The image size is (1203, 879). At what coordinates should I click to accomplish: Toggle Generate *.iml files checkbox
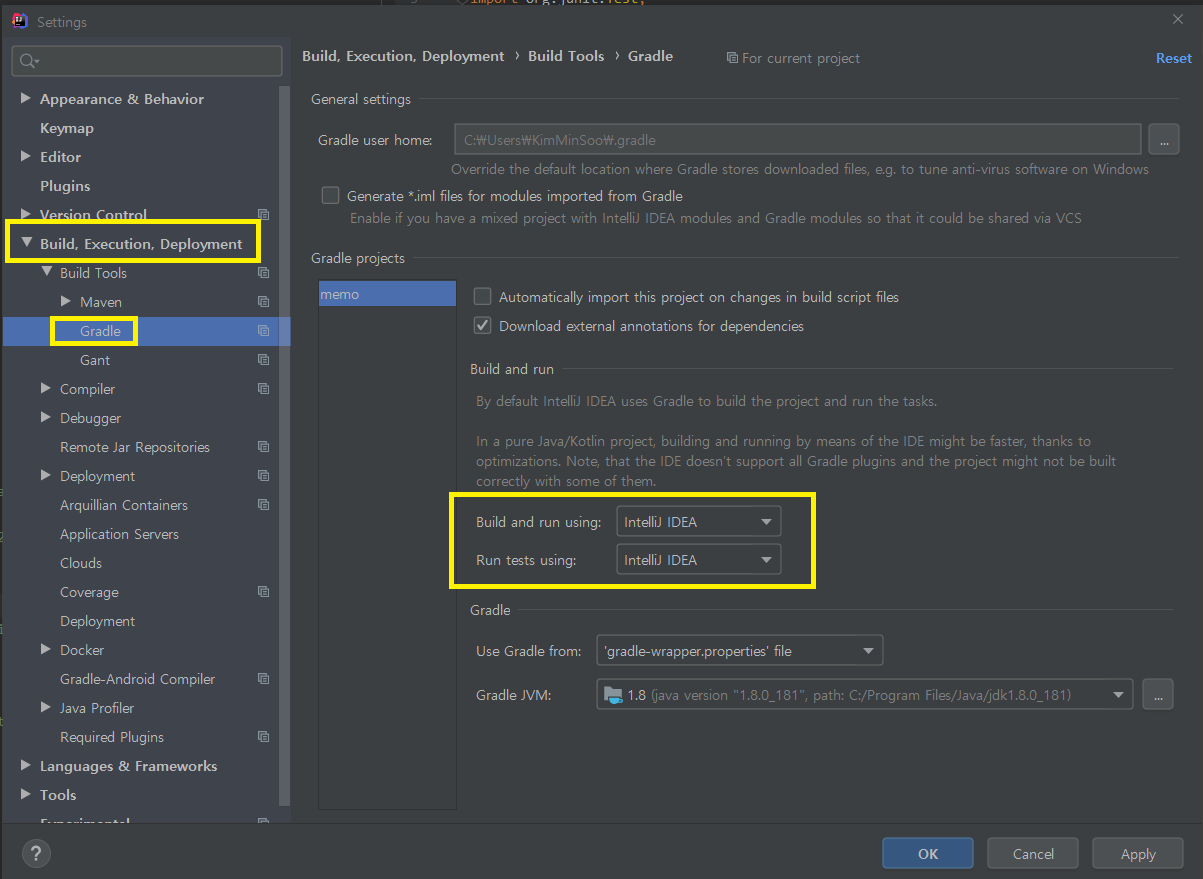330,196
